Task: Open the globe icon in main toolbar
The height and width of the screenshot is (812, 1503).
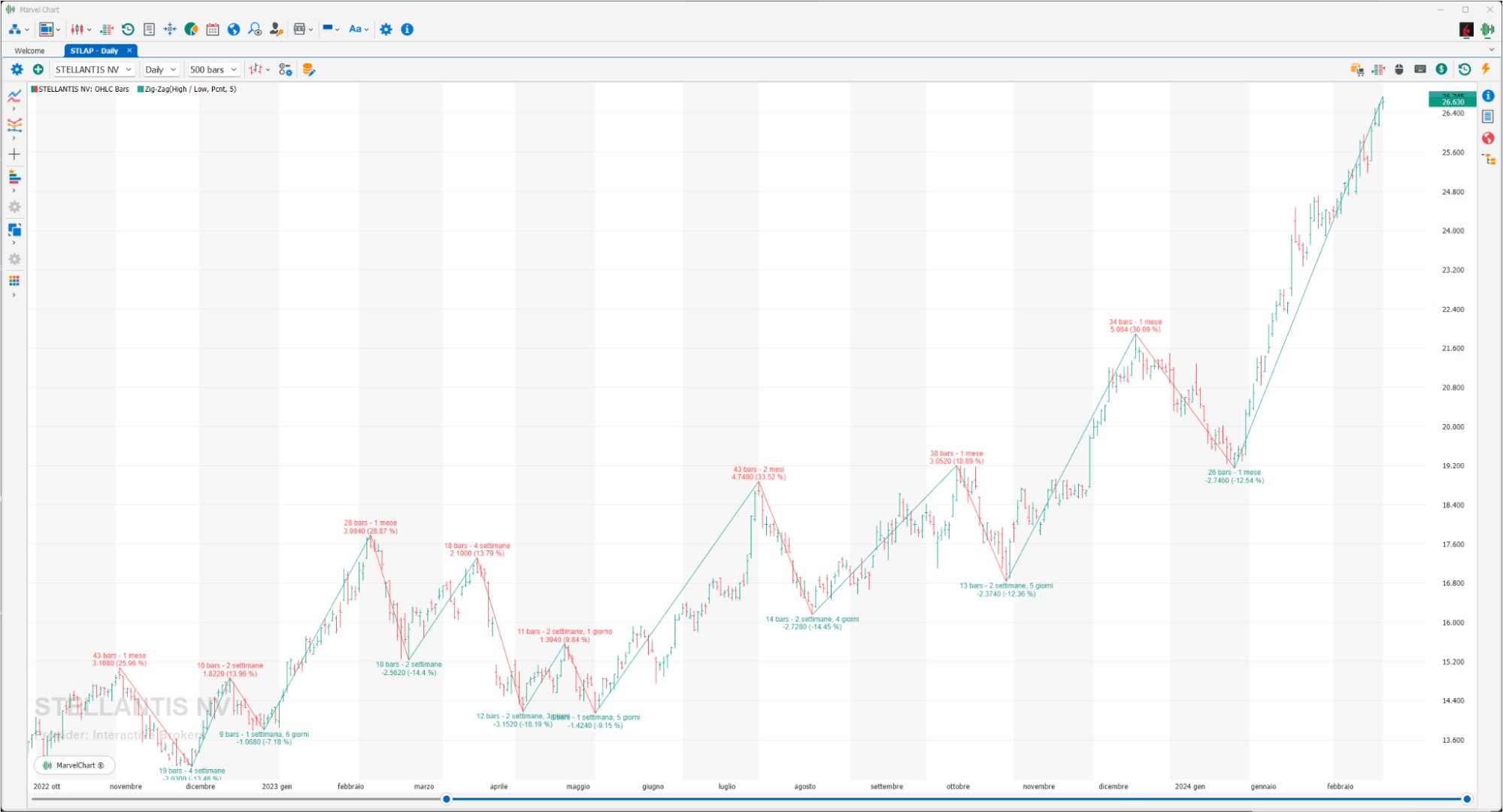Action: tap(234, 29)
